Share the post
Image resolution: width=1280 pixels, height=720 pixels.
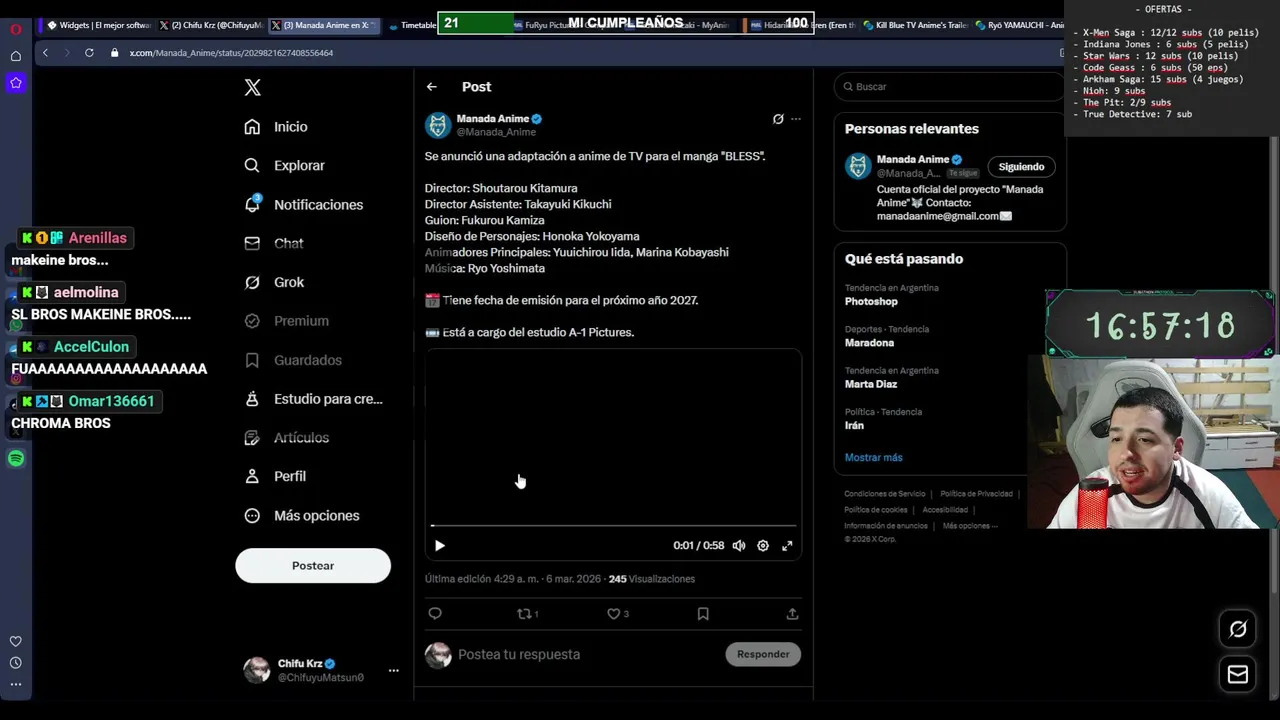pos(792,614)
